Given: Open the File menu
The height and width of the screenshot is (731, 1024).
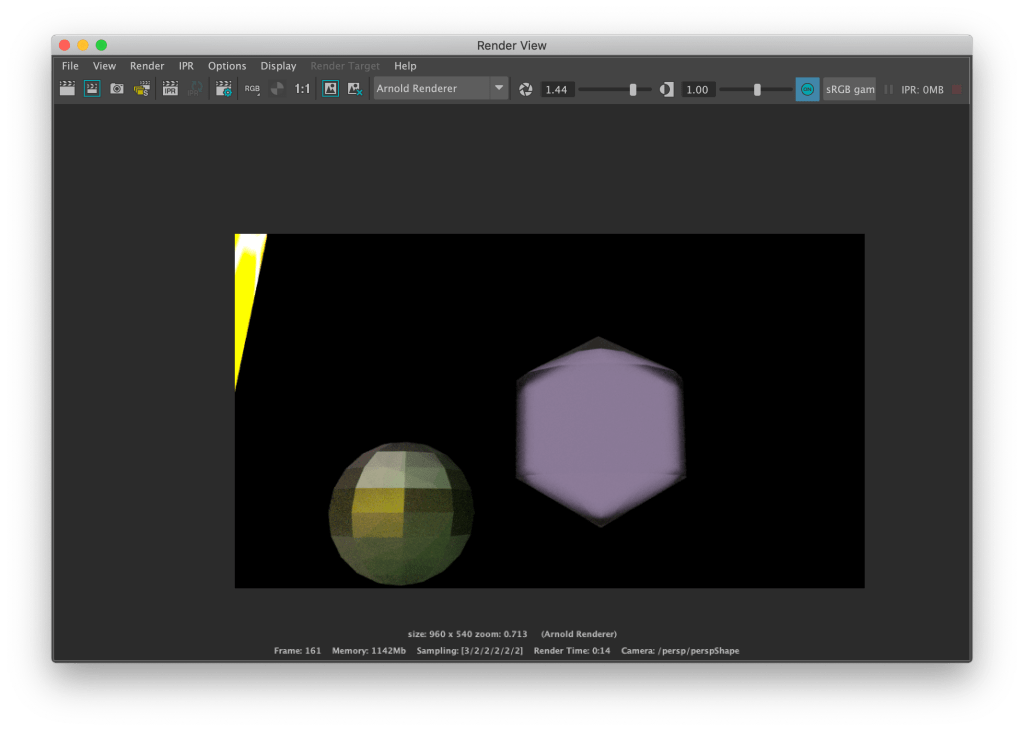Looking at the screenshot, I should tap(70, 66).
